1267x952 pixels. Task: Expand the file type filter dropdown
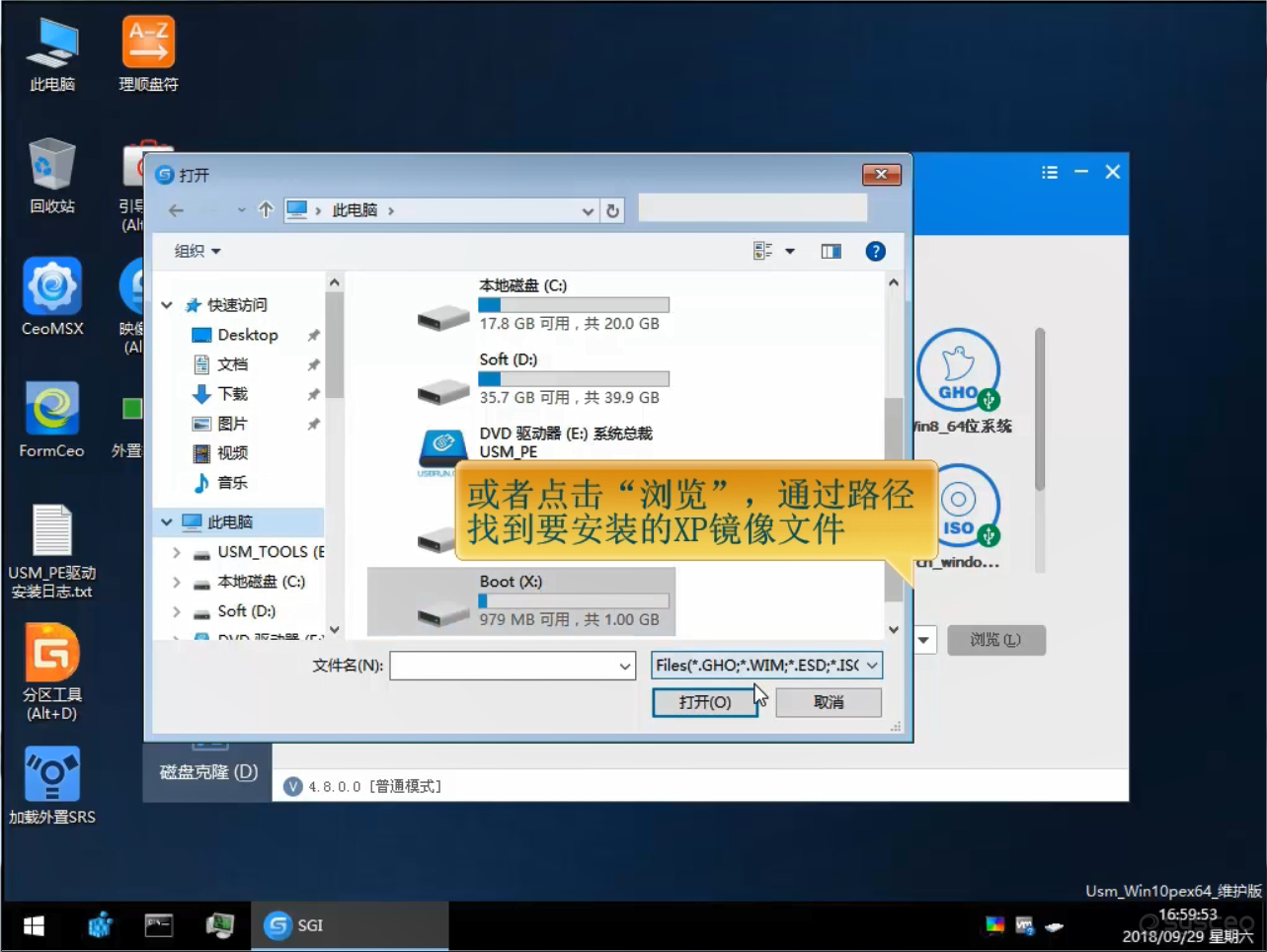871,666
